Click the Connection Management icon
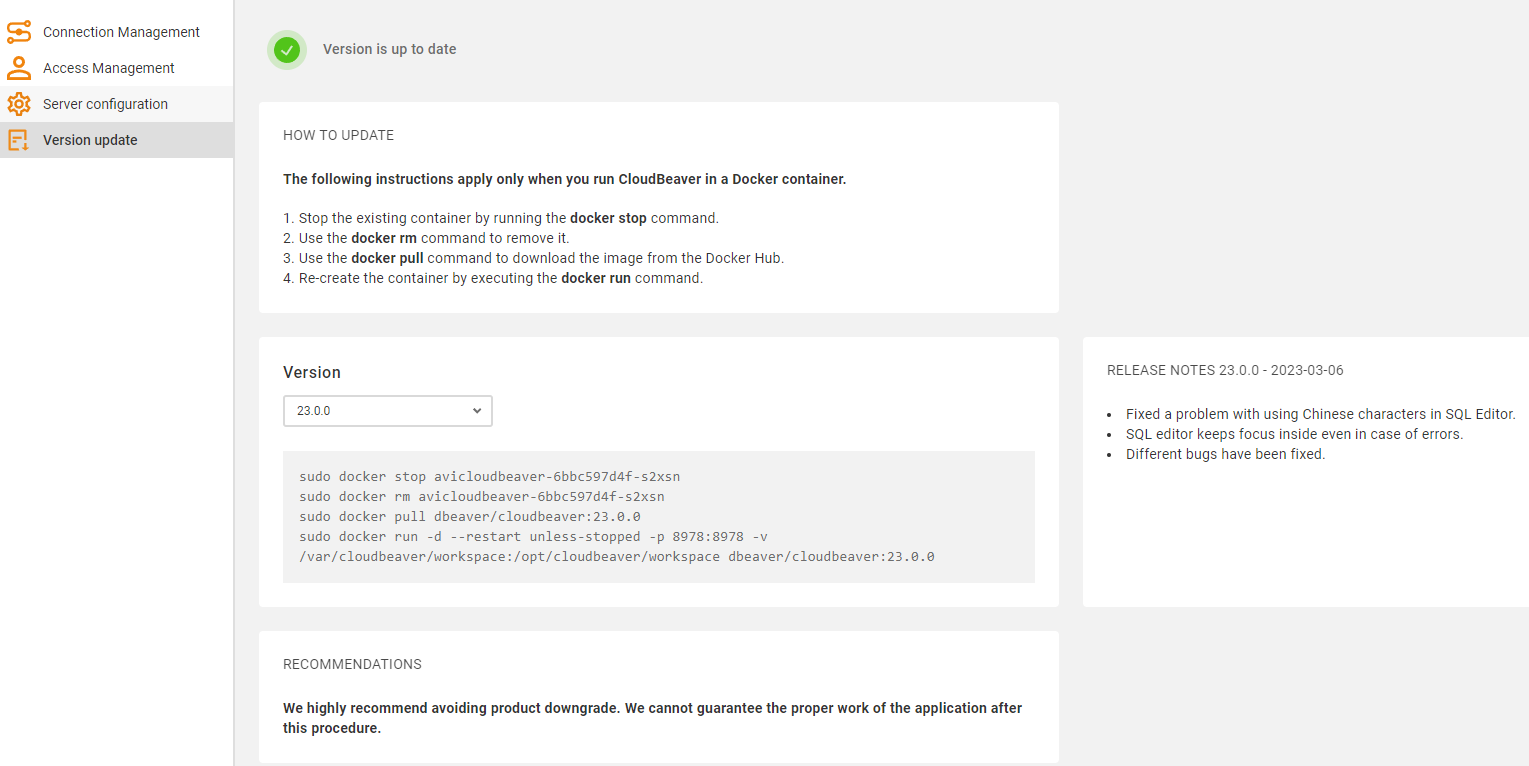This screenshot has height=766, width=1529. pos(19,32)
